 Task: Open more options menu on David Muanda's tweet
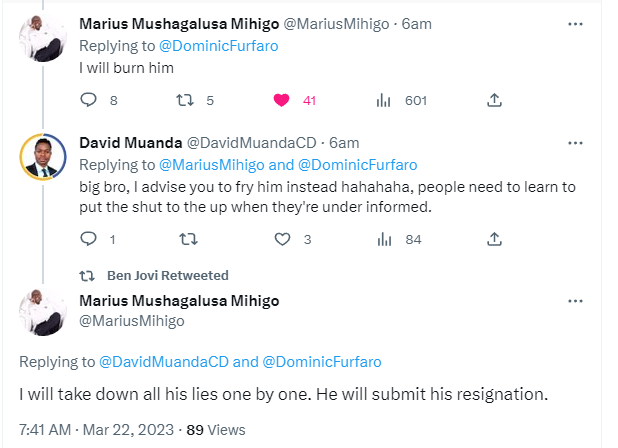coord(575,143)
